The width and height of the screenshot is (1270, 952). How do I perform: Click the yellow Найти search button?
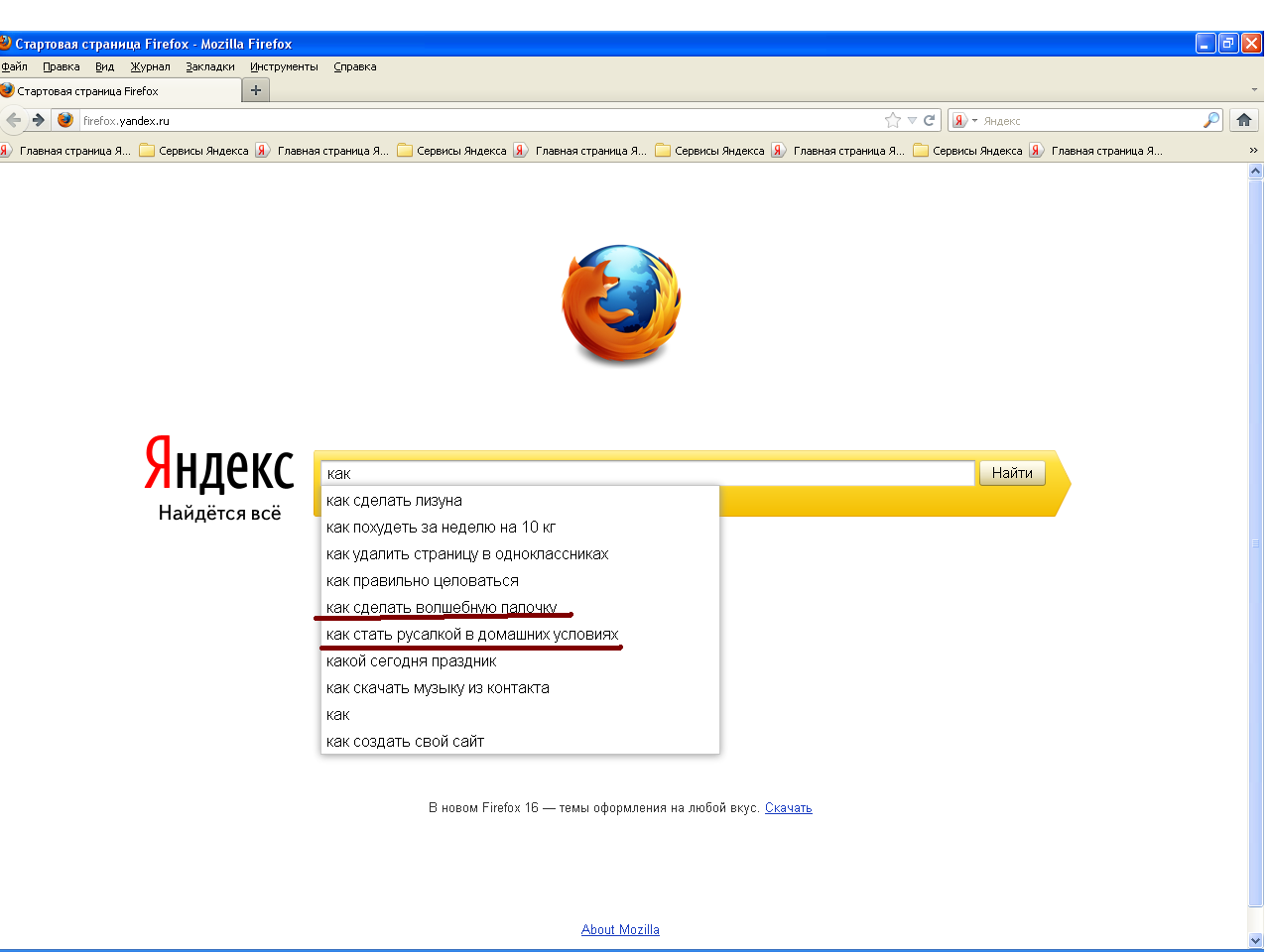pos(1012,473)
